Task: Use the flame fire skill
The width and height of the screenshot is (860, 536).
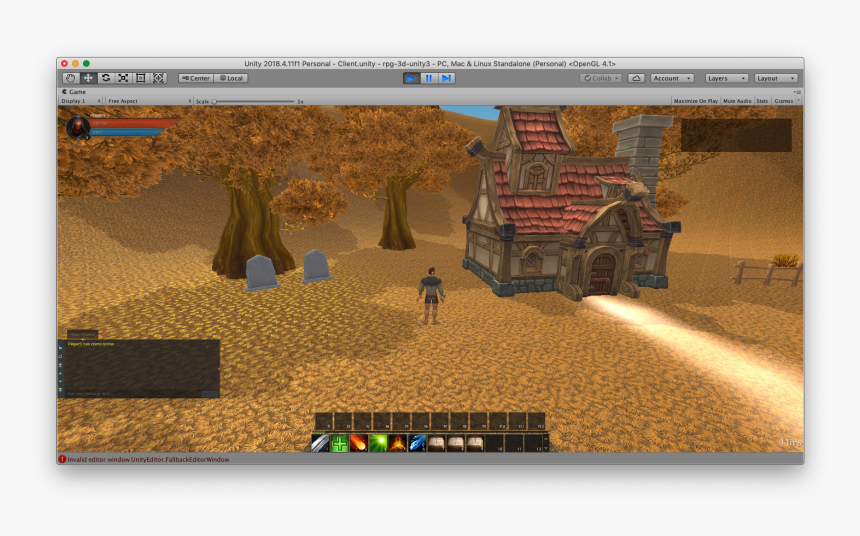Action: pyautogui.click(x=398, y=443)
